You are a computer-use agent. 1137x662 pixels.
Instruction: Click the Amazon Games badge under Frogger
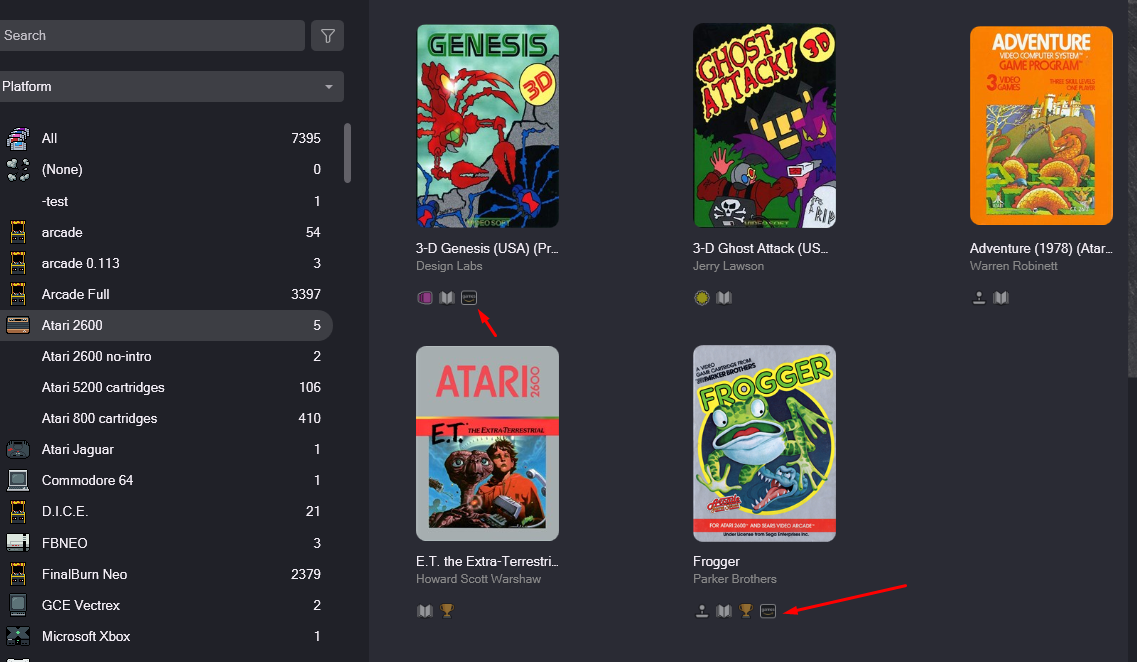click(x=768, y=611)
